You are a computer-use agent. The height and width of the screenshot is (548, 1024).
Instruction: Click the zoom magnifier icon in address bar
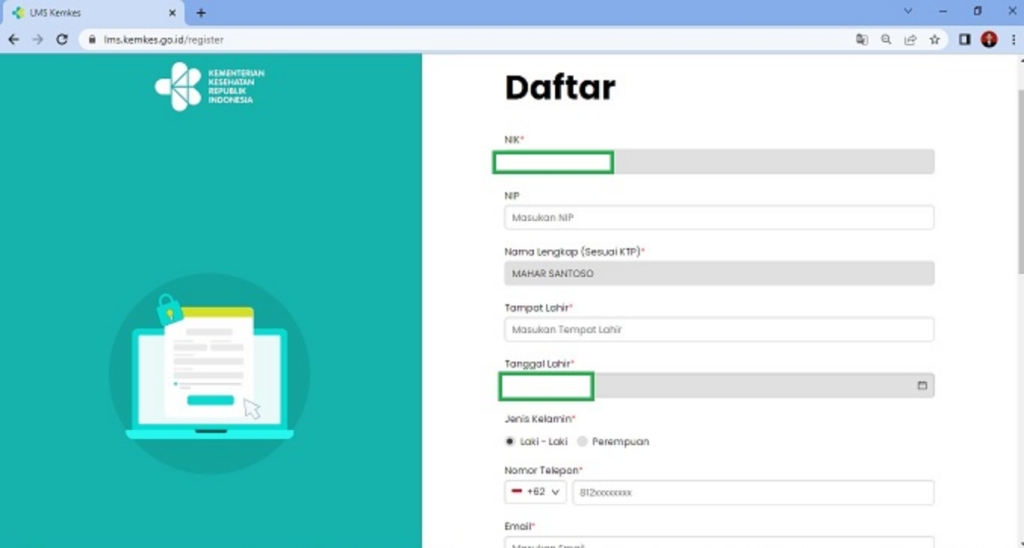[886, 40]
